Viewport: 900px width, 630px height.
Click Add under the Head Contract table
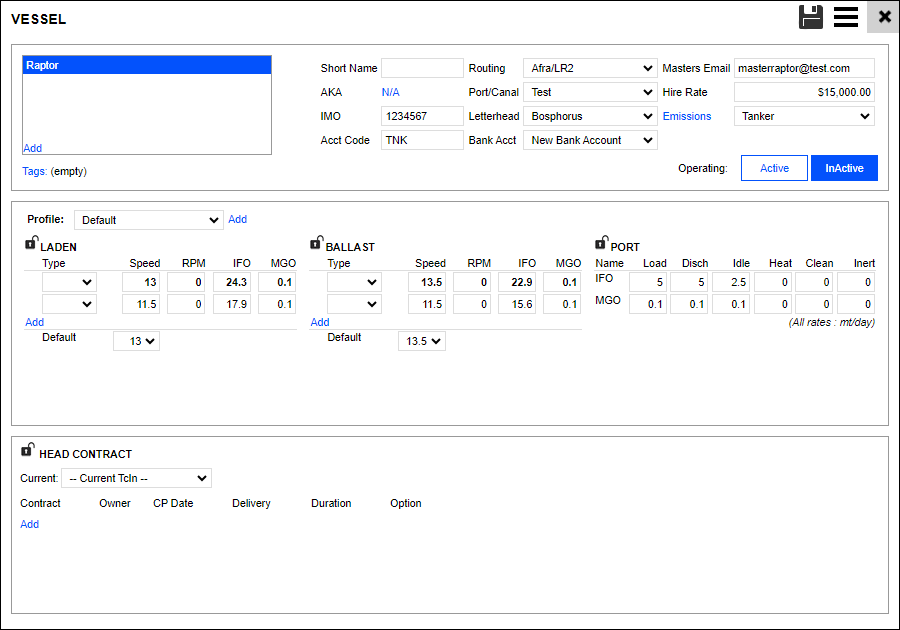pos(30,524)
